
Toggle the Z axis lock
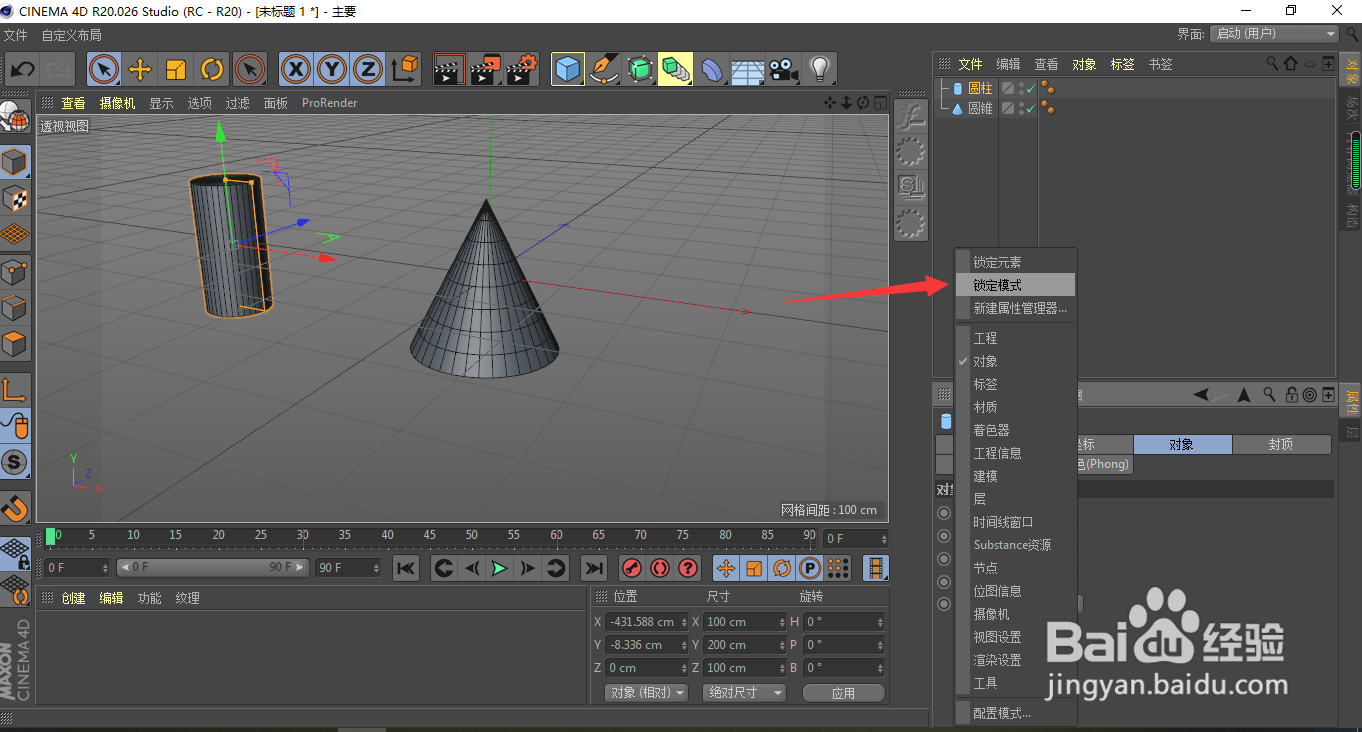[x=368, y=70]
